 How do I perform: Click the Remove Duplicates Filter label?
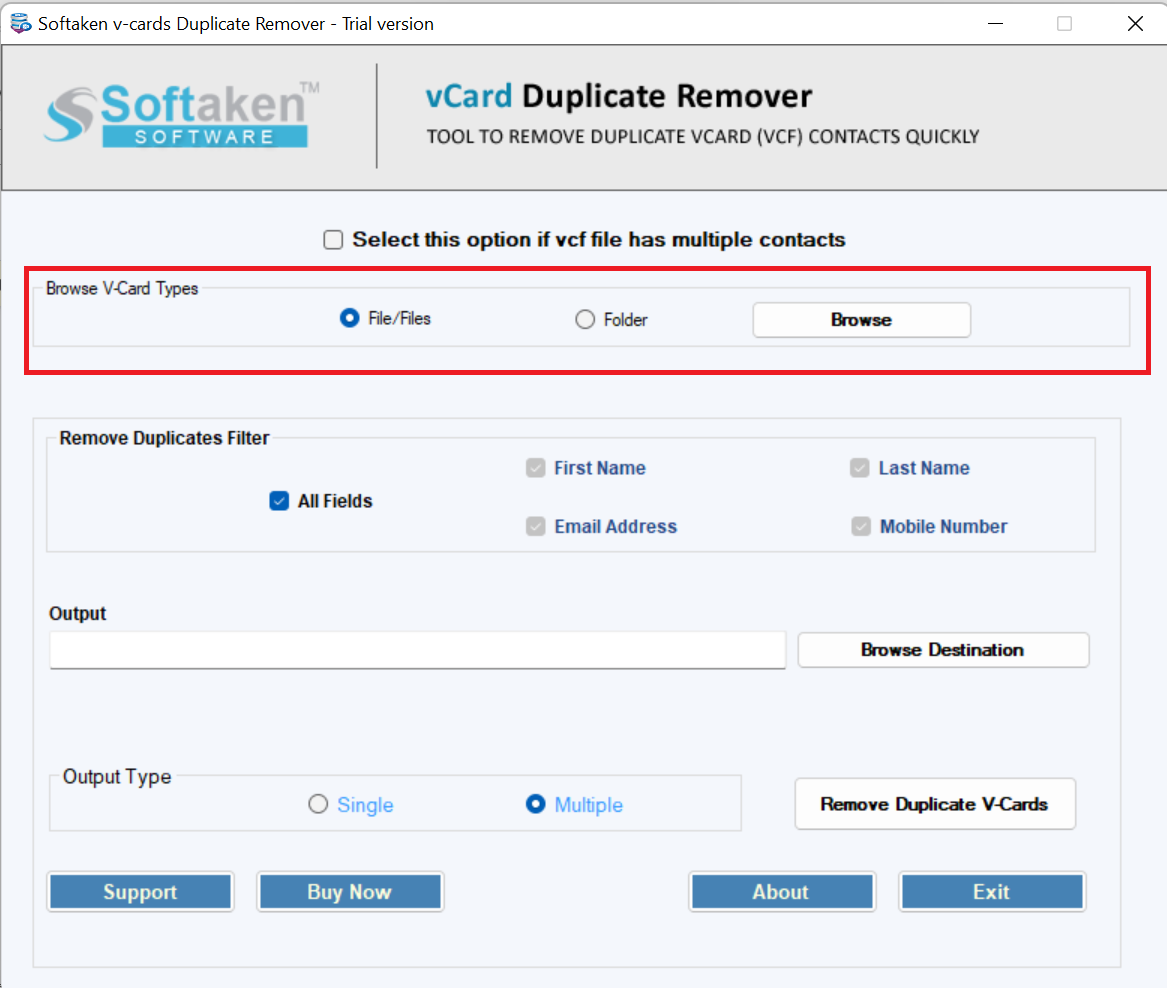(x=164, y=438)
